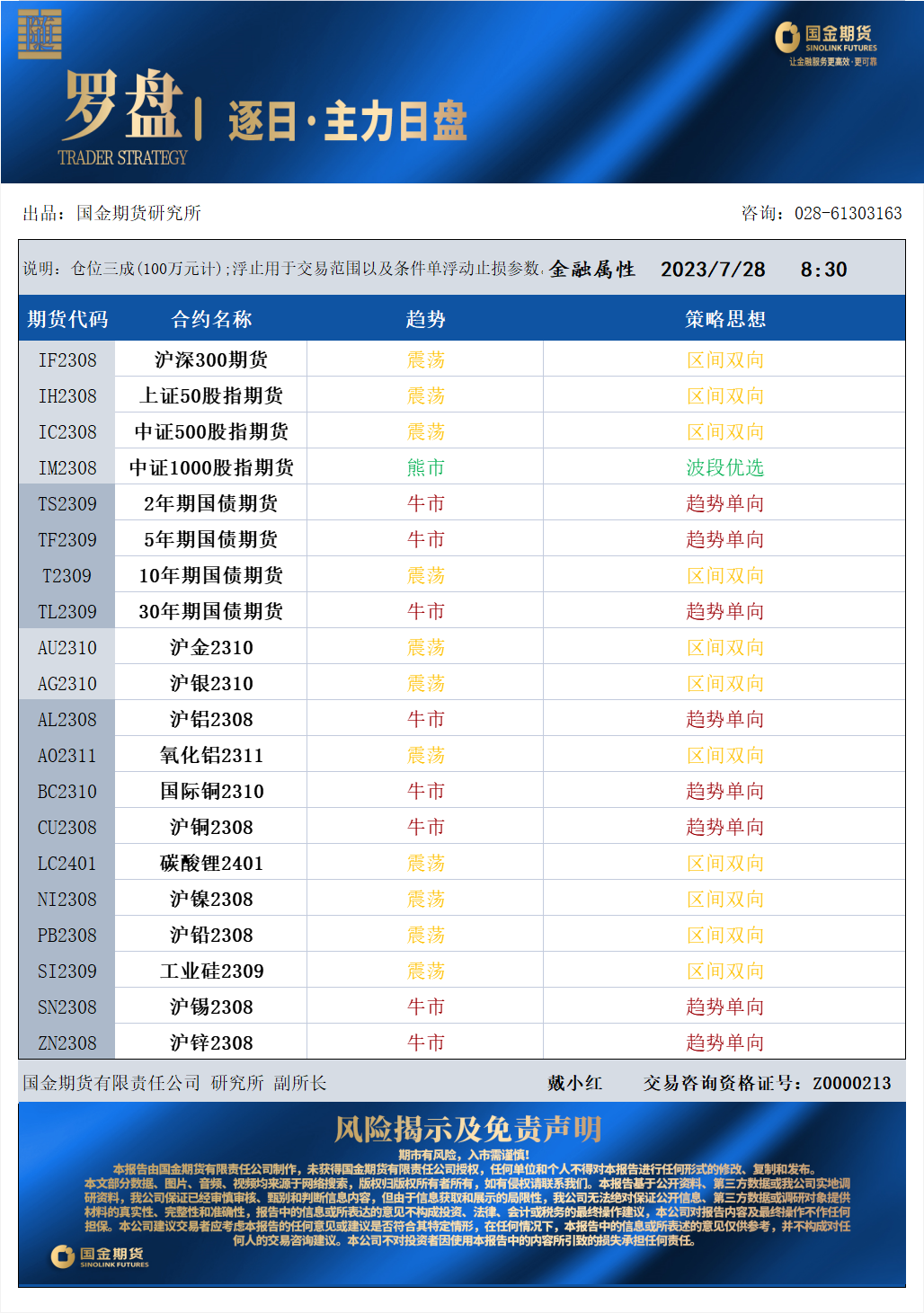
Task: Select the 上证50股指期货 cell
Action: [211, 395]
